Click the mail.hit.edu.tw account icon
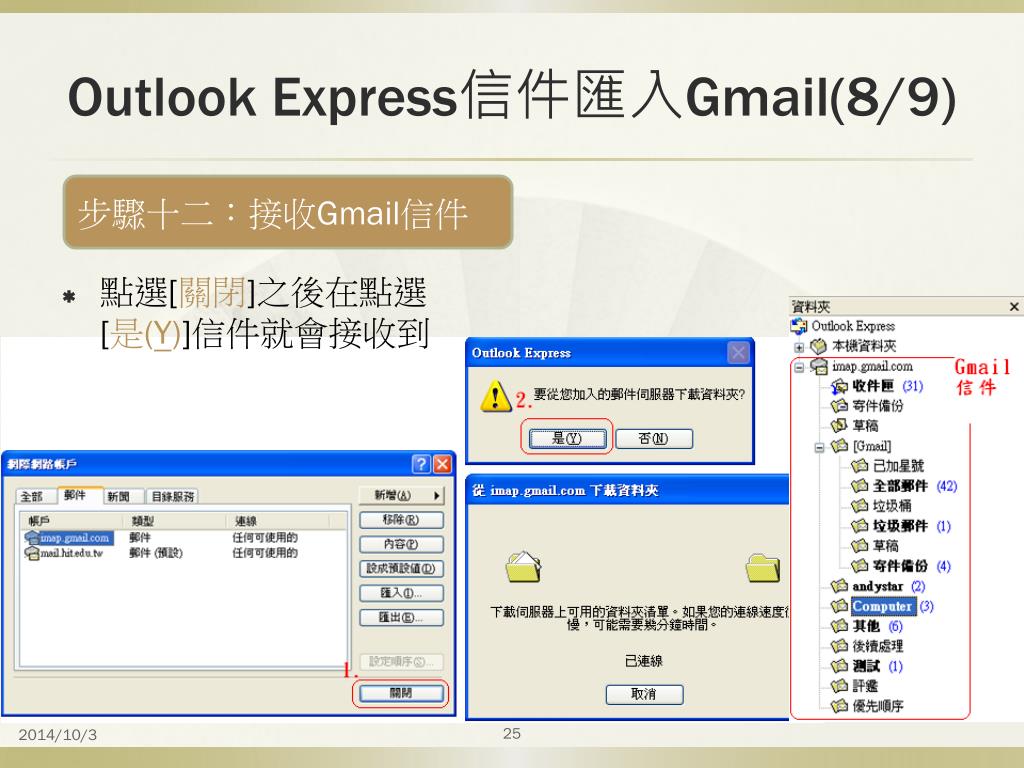The height and width of the screenshot is (768, 1024). click(x=31, y=553)
